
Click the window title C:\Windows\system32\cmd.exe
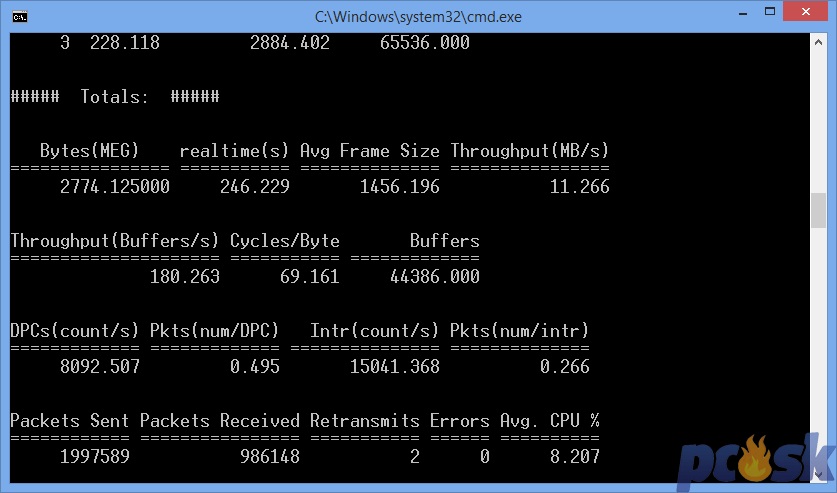point(418,17)
